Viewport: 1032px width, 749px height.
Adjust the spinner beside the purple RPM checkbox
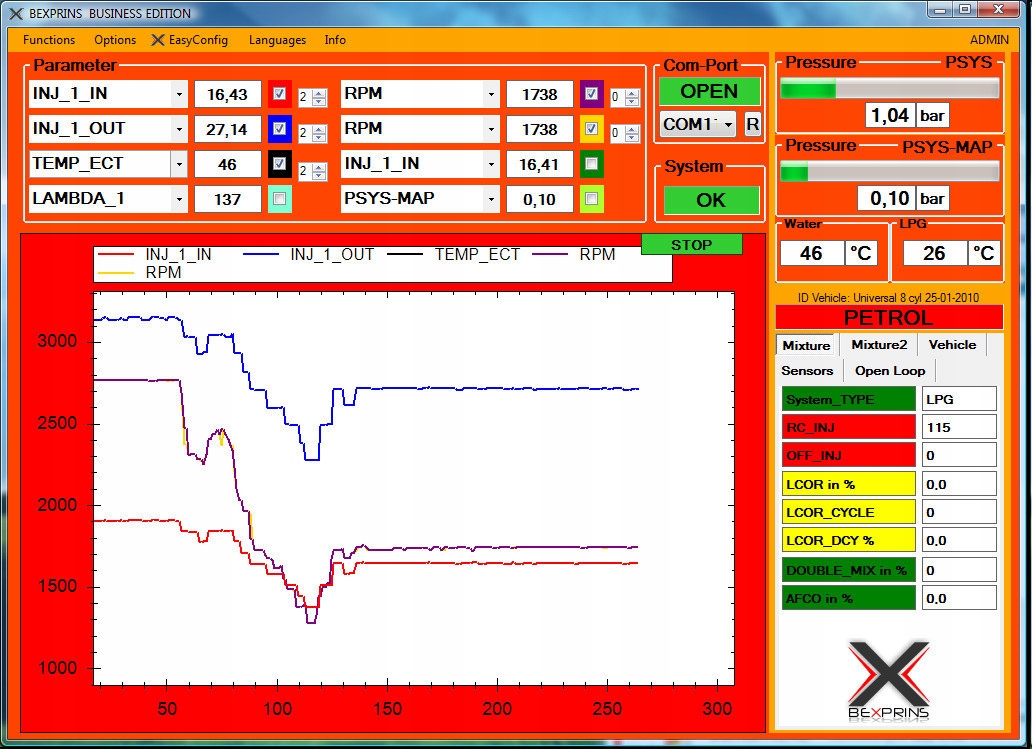[x=632, y=98]
